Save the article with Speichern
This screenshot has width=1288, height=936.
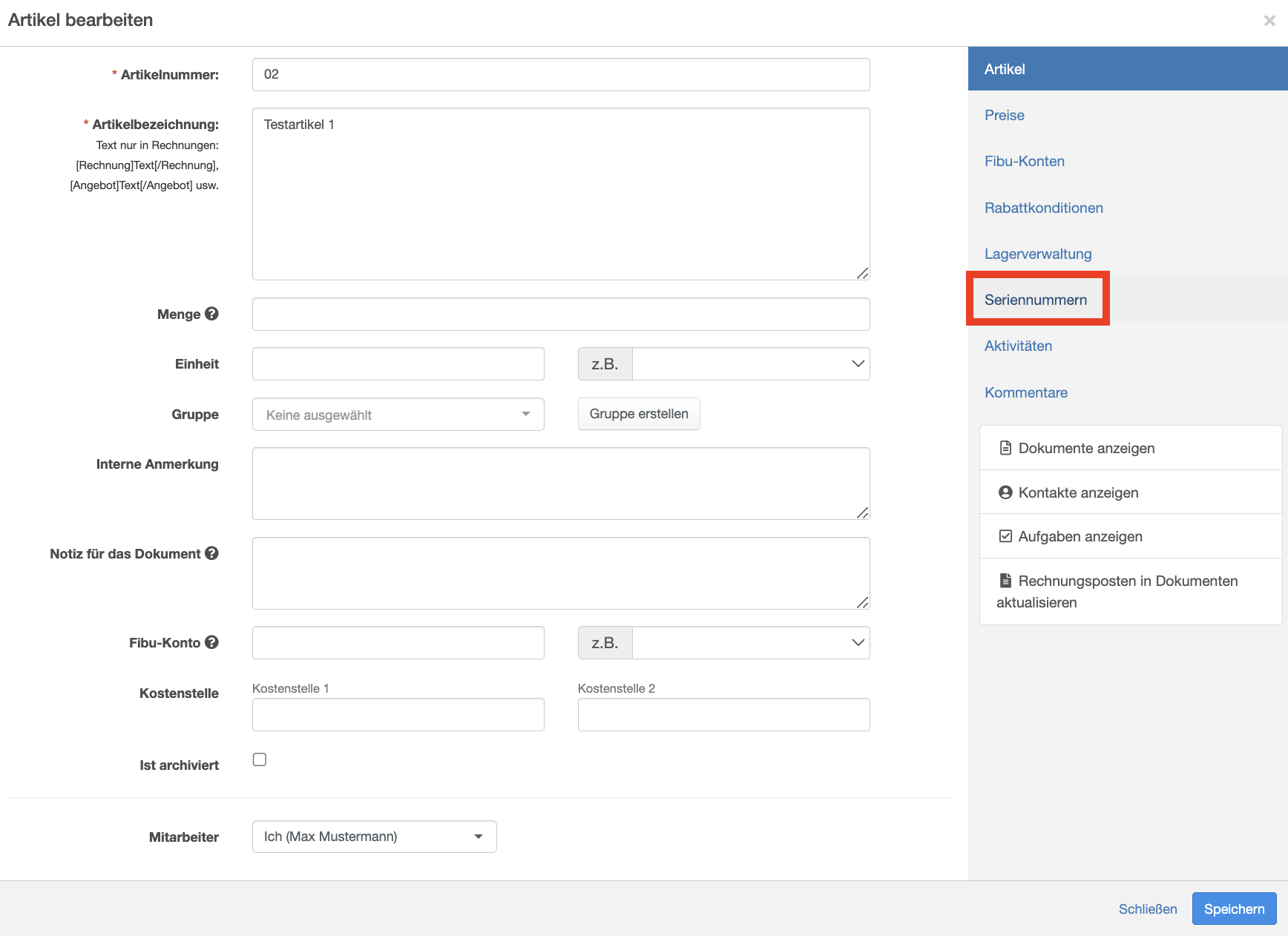[1235, 909]
